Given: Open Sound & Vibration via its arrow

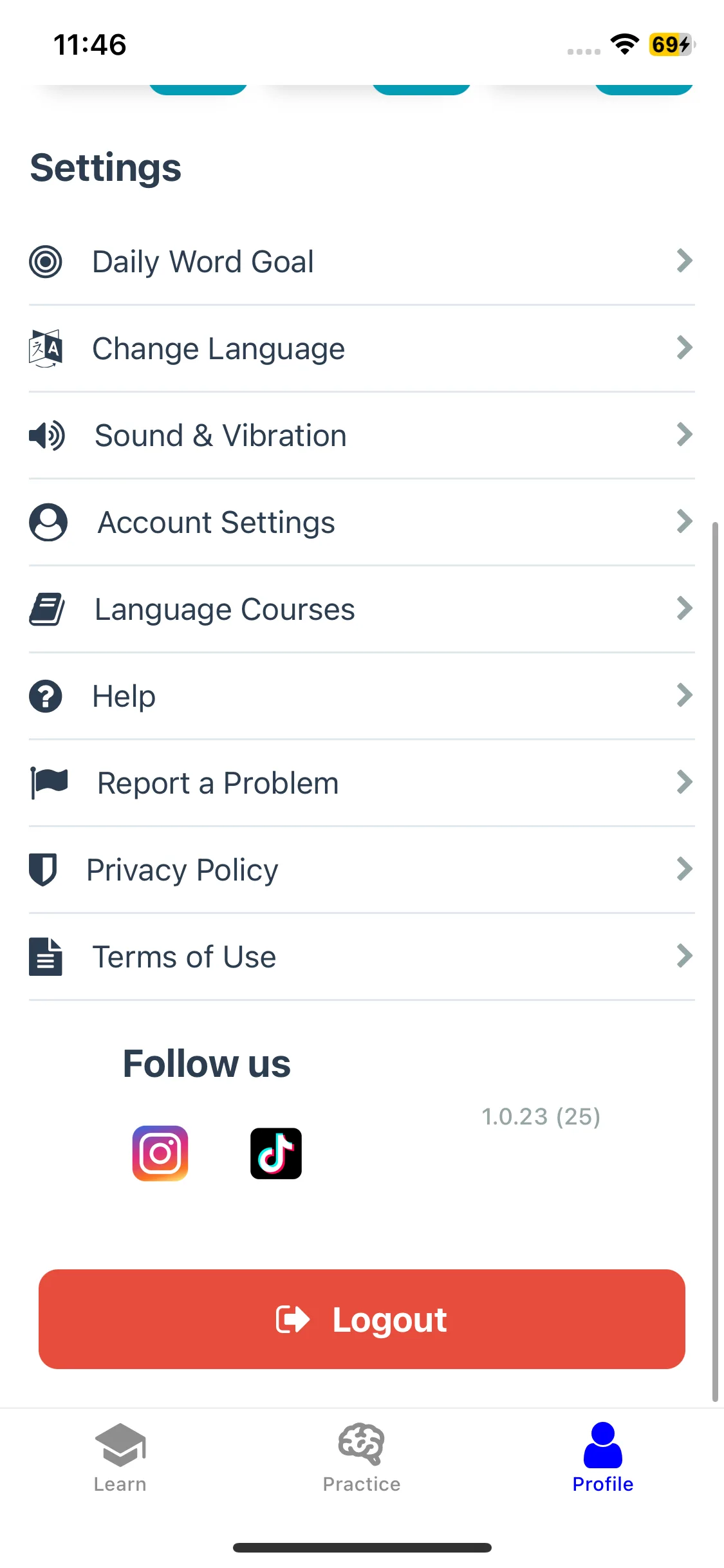Looking at the screenshot, I should click(684, 434).
